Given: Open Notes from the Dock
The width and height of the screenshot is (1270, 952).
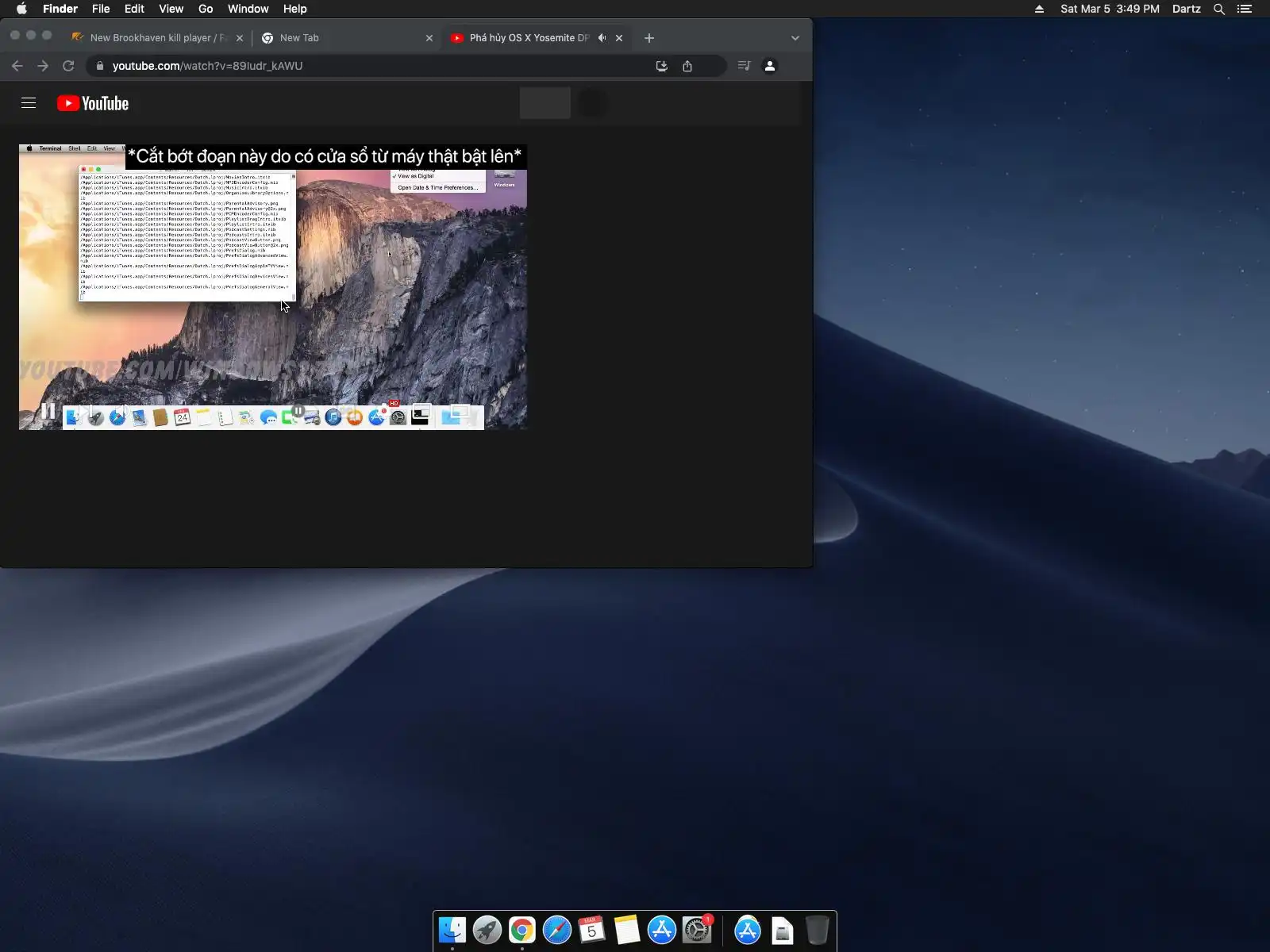Looking at the screenshot, I should pos(626,930).
